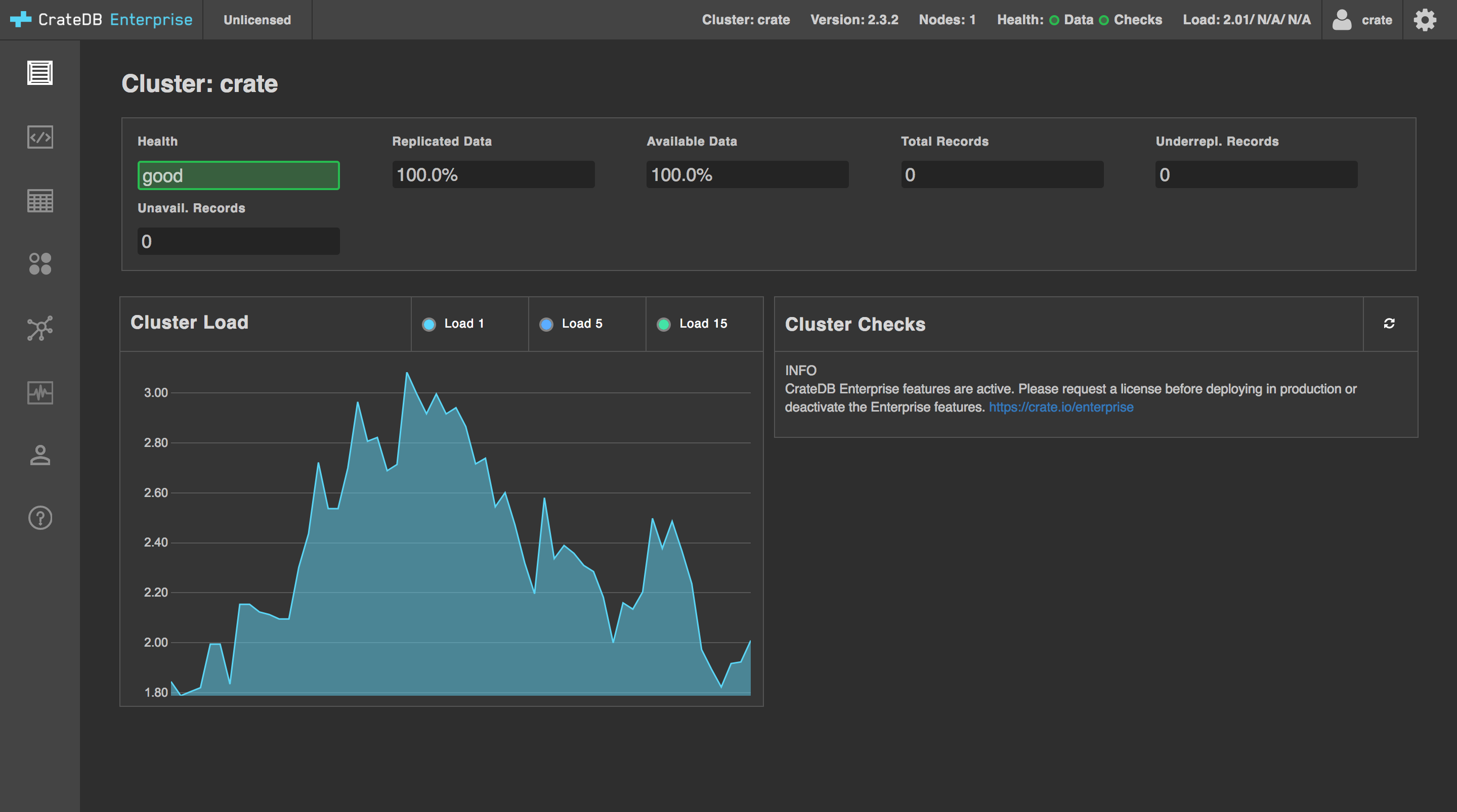
Task: Open the Help question mark icon
Action: tap(39, 518)
